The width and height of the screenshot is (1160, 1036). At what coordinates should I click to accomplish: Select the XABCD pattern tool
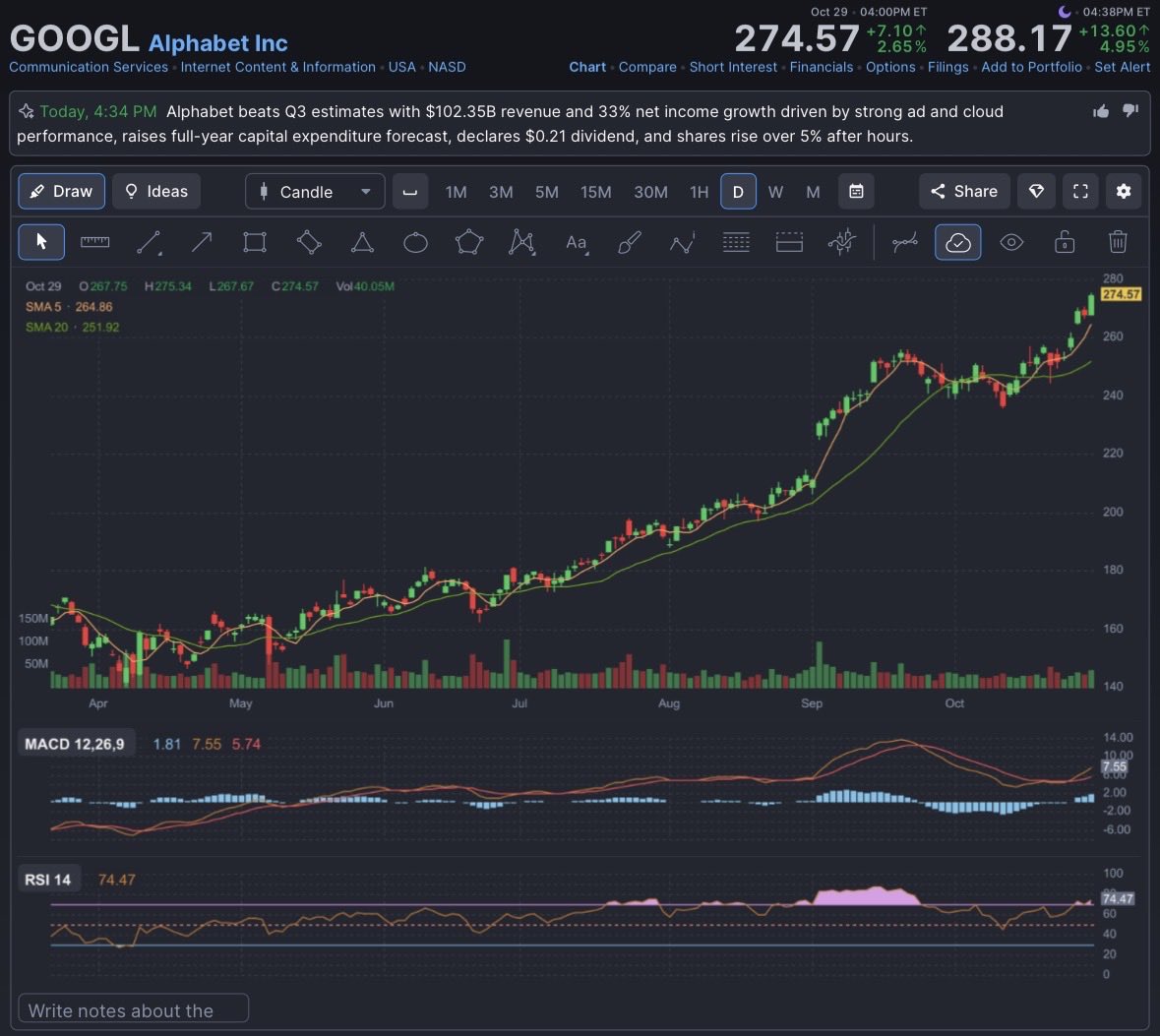(521, 242)
